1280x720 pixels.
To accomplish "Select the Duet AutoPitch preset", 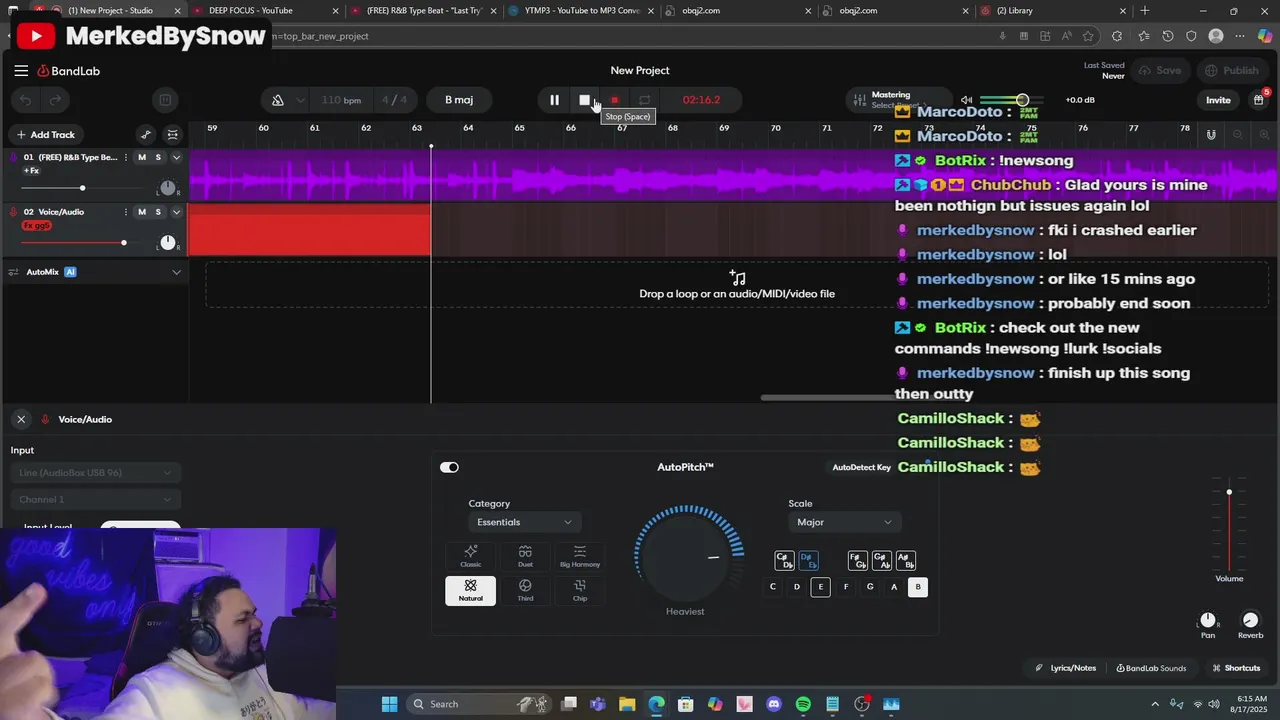I will pyautogui.click(x=525, y=557).
